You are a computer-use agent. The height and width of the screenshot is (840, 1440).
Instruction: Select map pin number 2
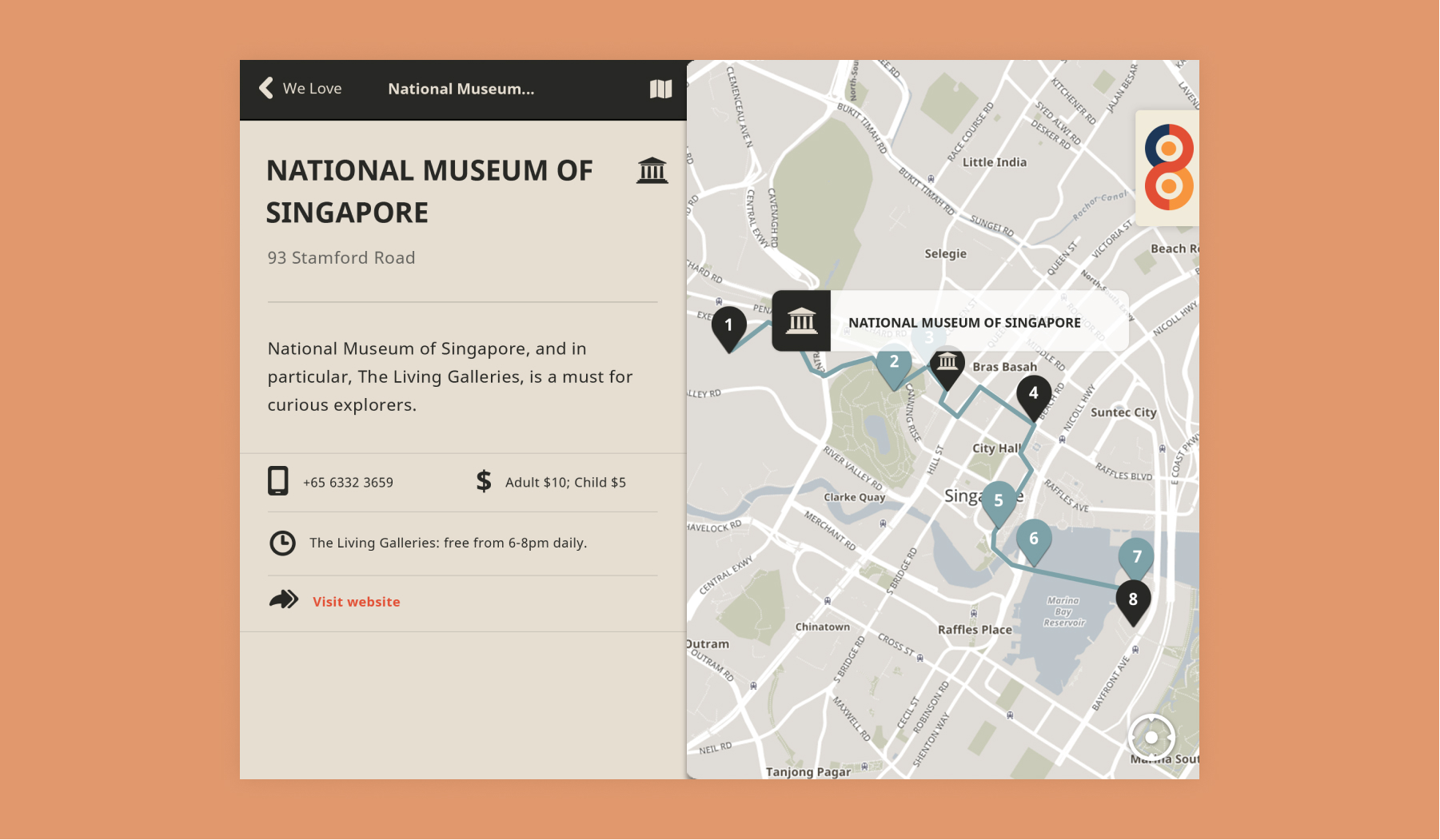(894, 363)
